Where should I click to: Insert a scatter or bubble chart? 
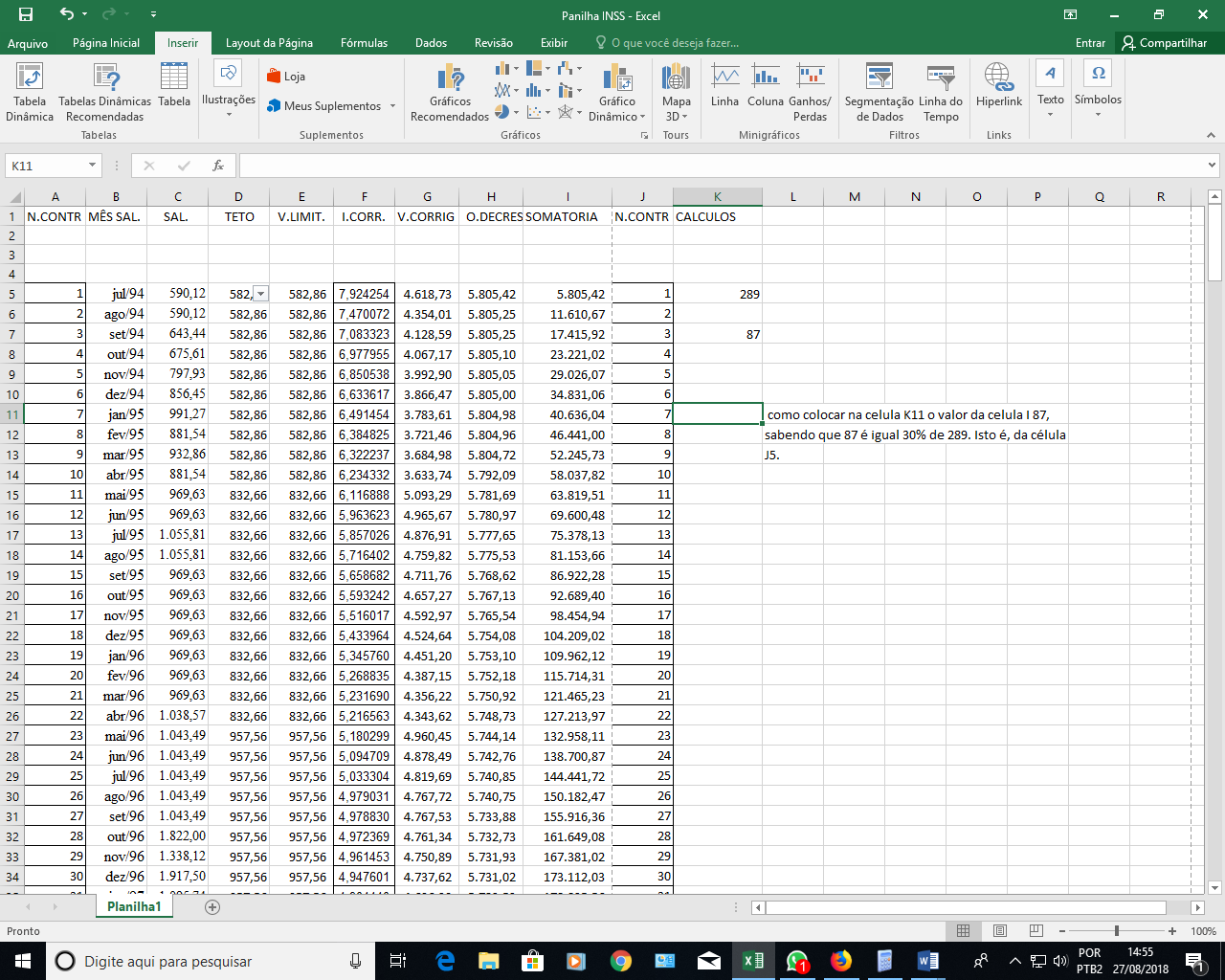click(539, 112)
